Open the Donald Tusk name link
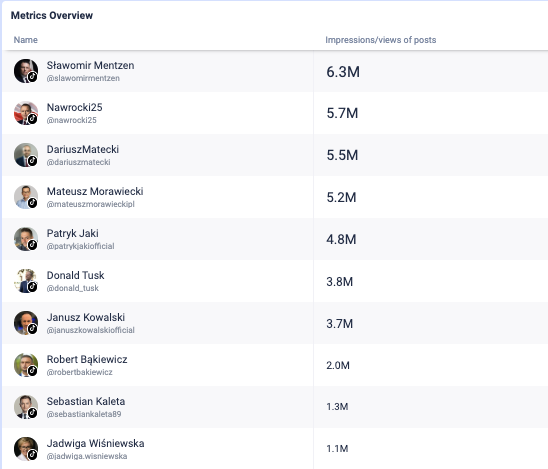 (x=75, y=275)
